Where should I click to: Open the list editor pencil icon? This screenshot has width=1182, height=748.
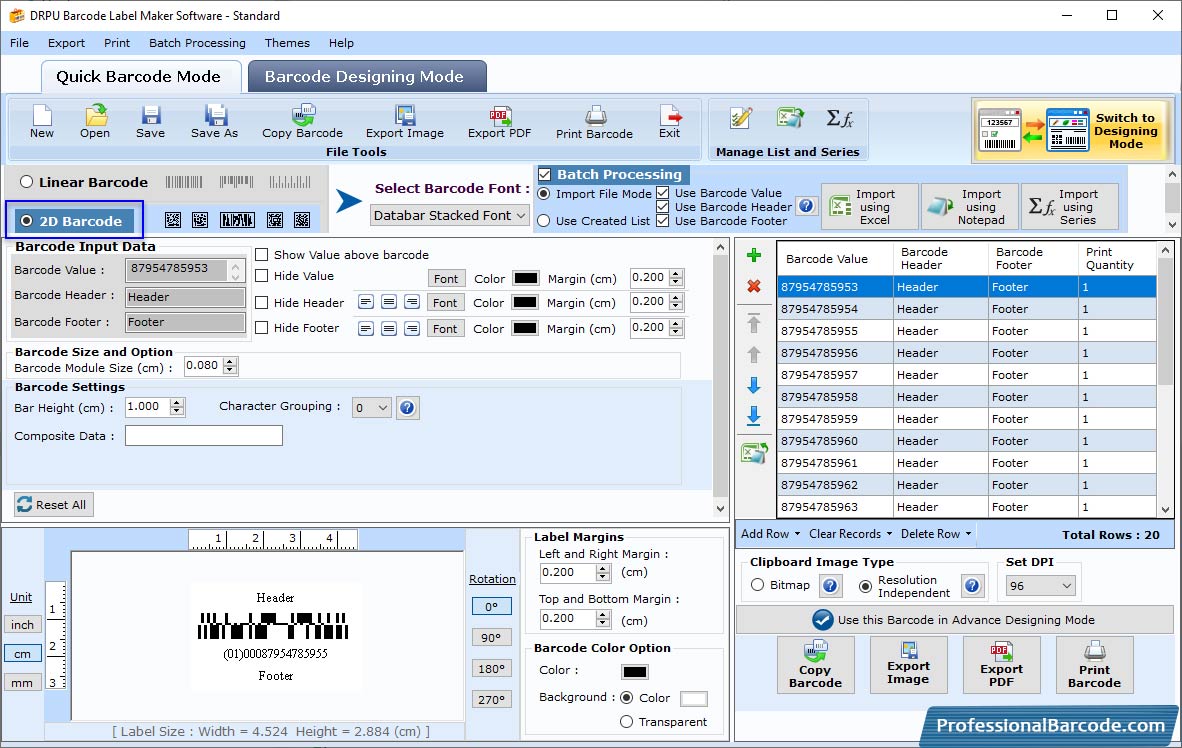click(741, 118)
